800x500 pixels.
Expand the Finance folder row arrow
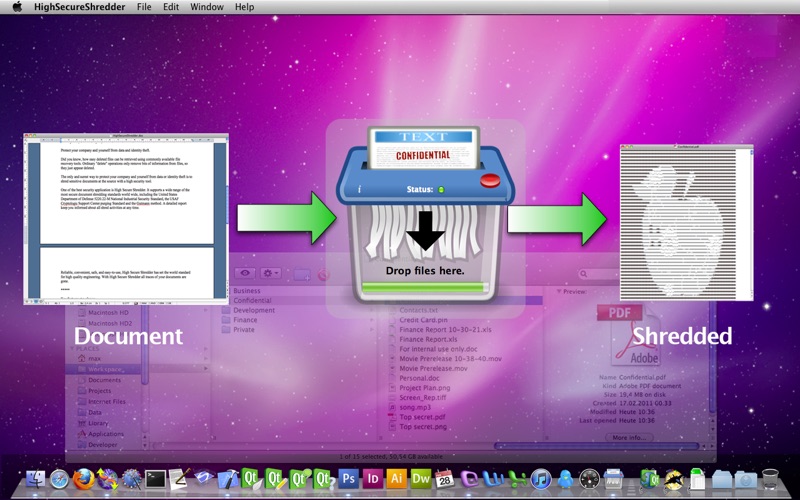[x=372, y=320]
